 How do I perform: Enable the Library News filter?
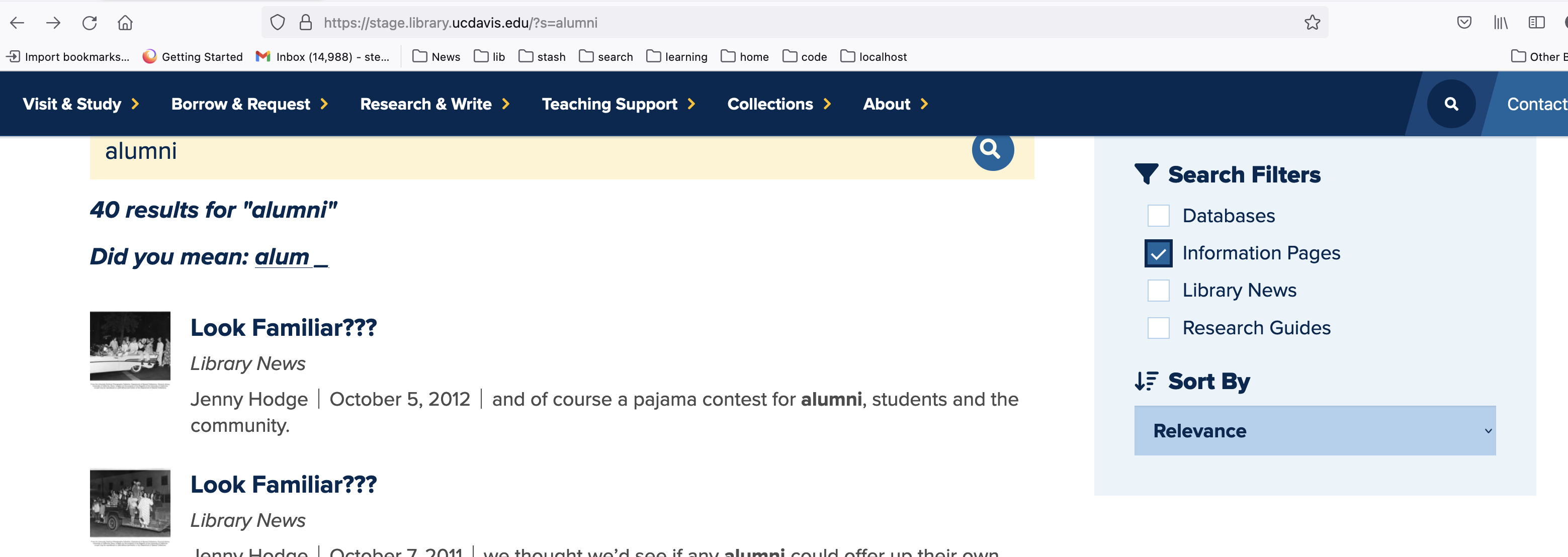1158,291
